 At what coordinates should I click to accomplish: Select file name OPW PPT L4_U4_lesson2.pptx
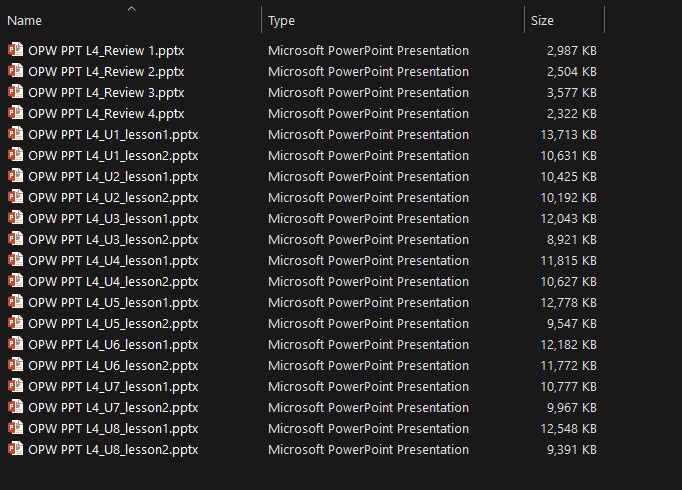pyautogui.click(x=113, y=282)
